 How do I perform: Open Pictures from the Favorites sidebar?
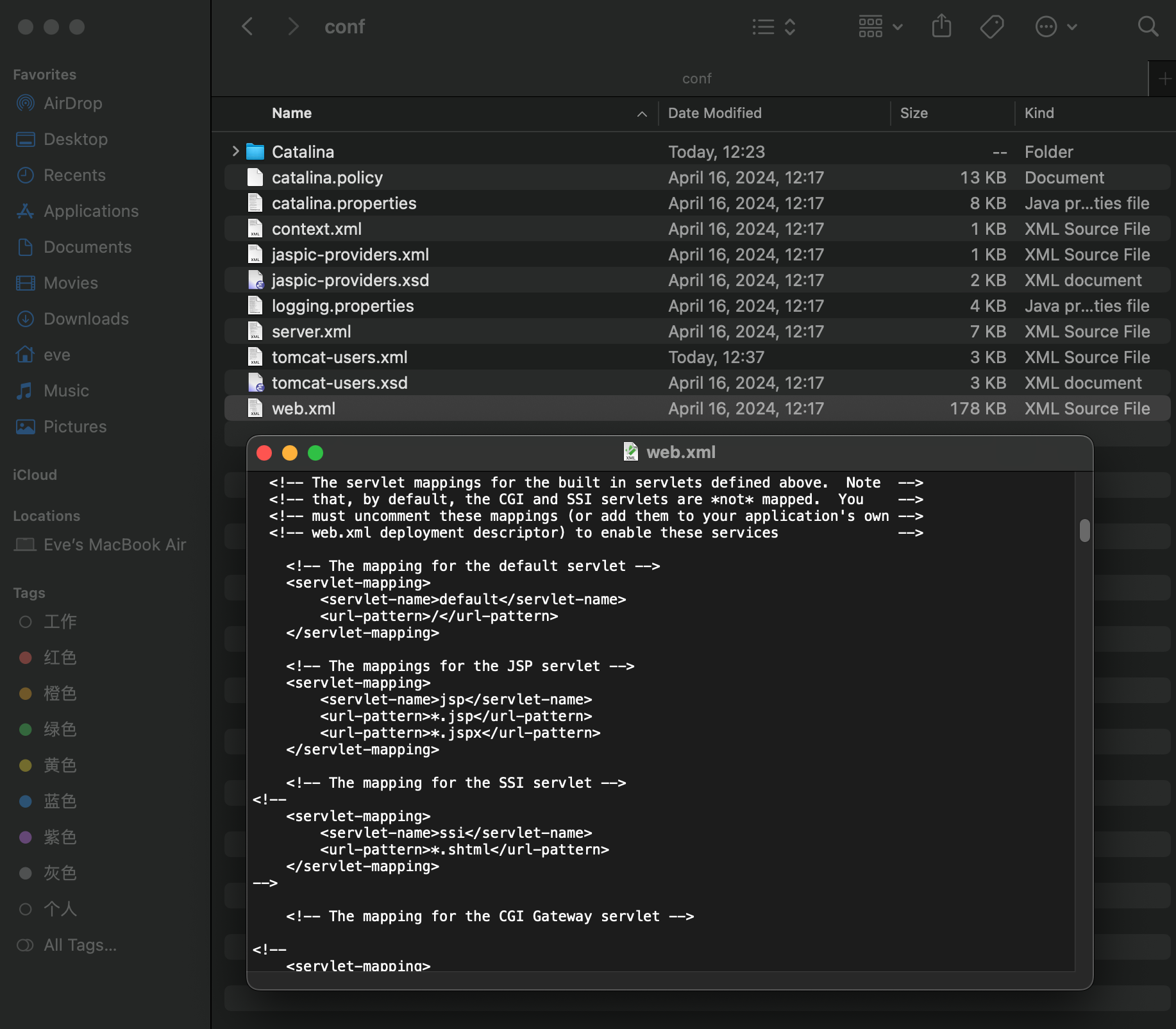click(75, 426)
